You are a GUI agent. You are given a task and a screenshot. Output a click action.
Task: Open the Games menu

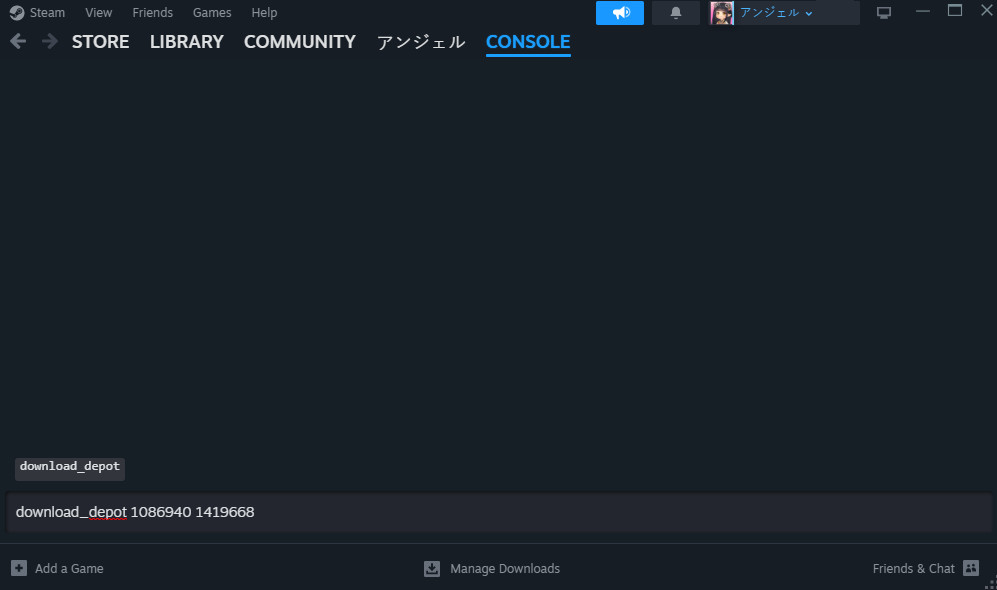pyautogui.click(x=212, y=13)
